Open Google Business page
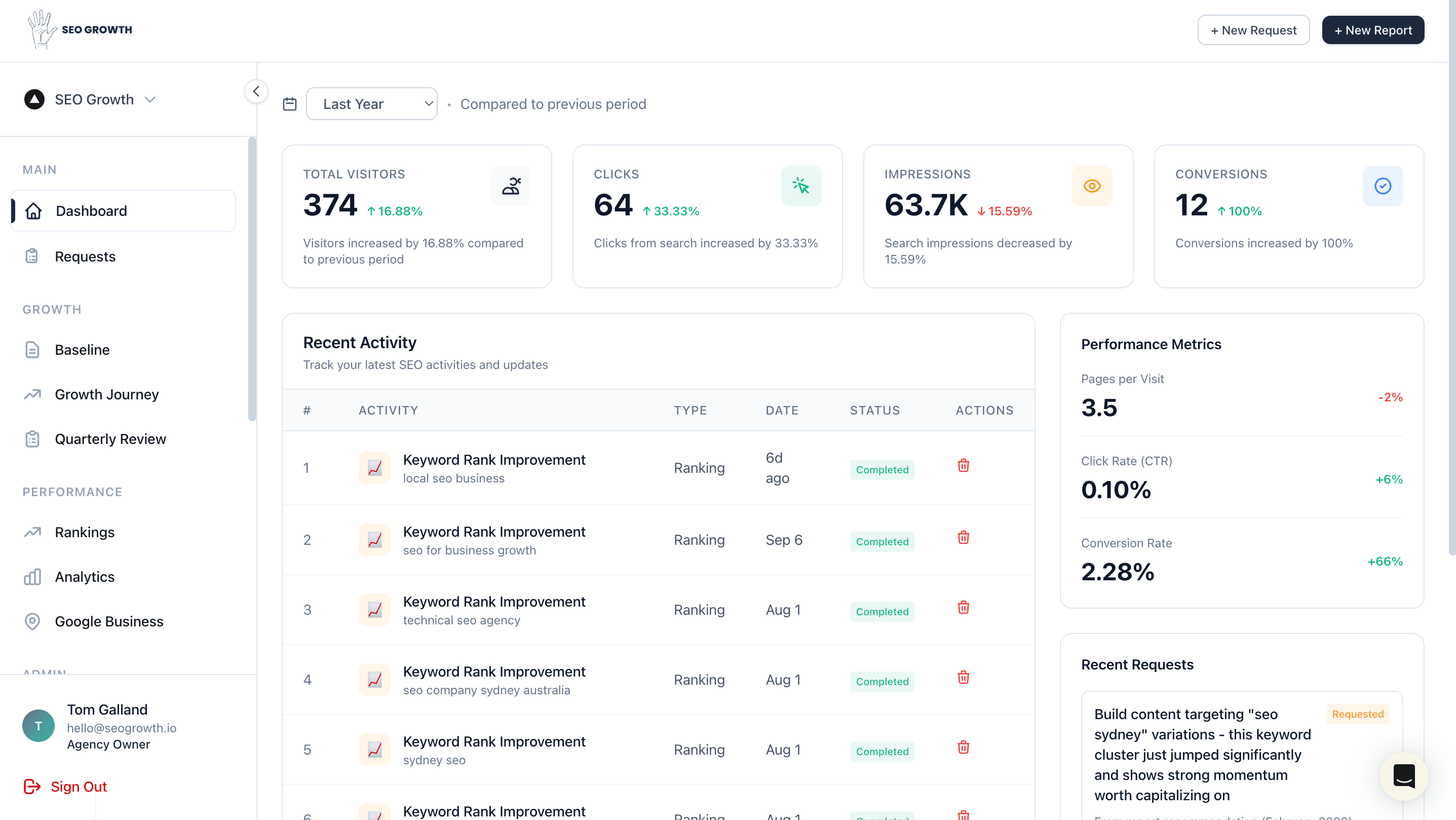This screenshot has width=1456, height=820. (x=123, y=621)
